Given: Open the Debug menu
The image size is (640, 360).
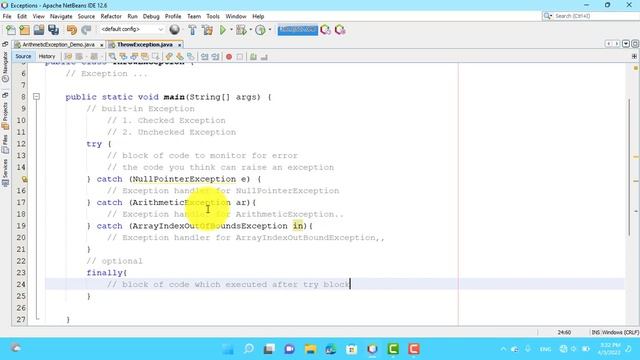Looking at the screenshot, I should click(151, 16).
